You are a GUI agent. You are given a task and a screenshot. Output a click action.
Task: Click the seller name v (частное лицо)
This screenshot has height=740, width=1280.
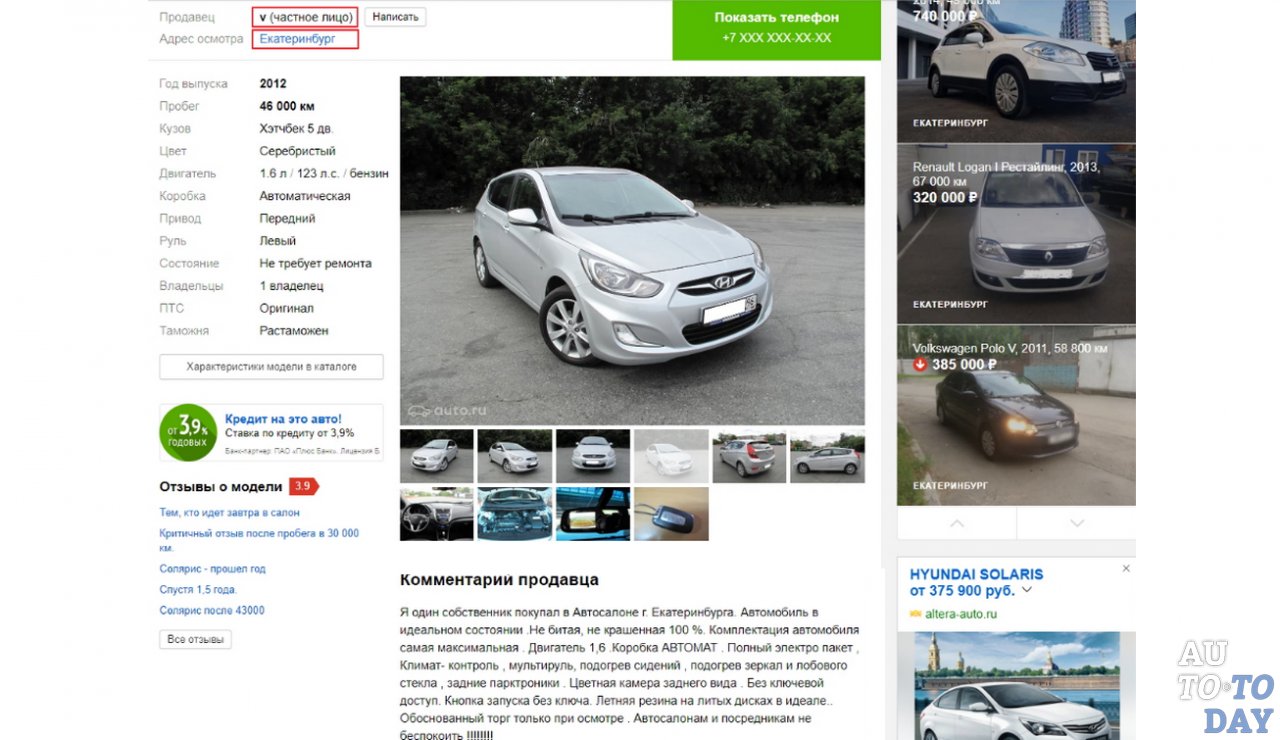[x=306, y=17]
